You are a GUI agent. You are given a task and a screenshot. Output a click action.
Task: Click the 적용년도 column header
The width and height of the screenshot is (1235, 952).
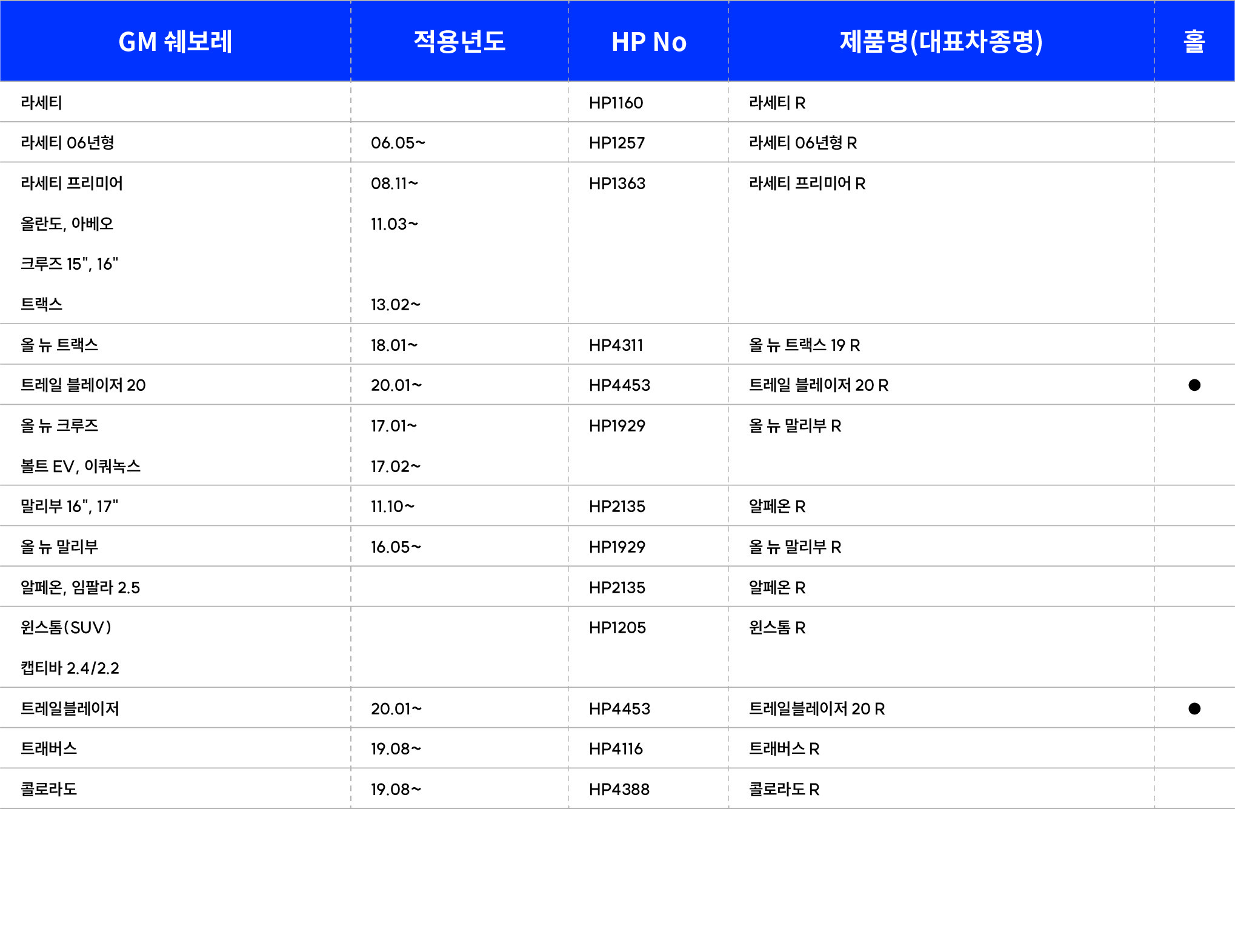pyautogui.click(x=459, y=41)
